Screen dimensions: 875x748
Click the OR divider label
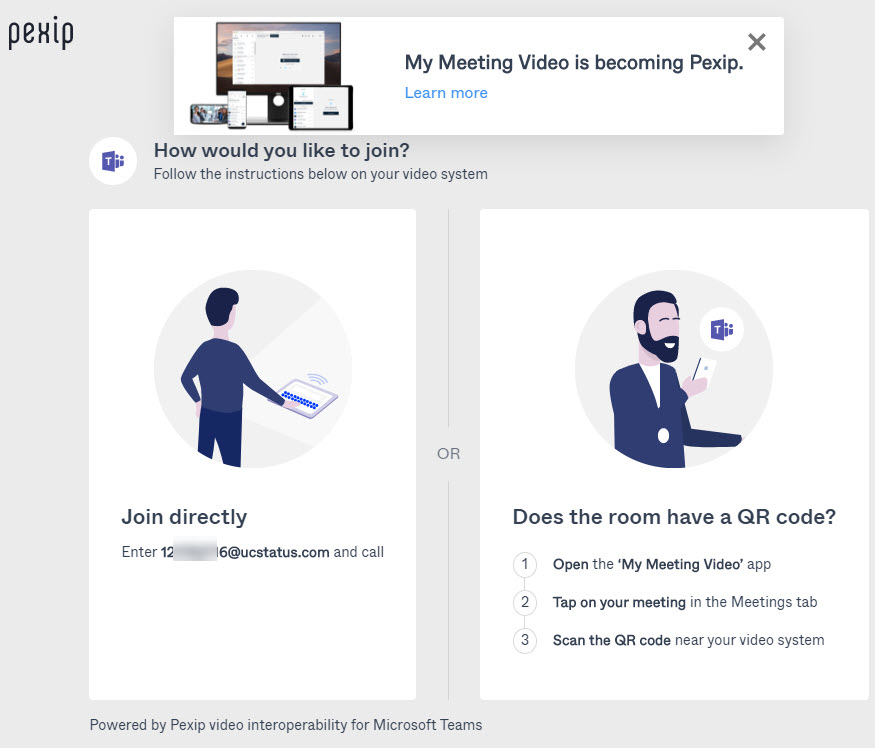[448, 454]
